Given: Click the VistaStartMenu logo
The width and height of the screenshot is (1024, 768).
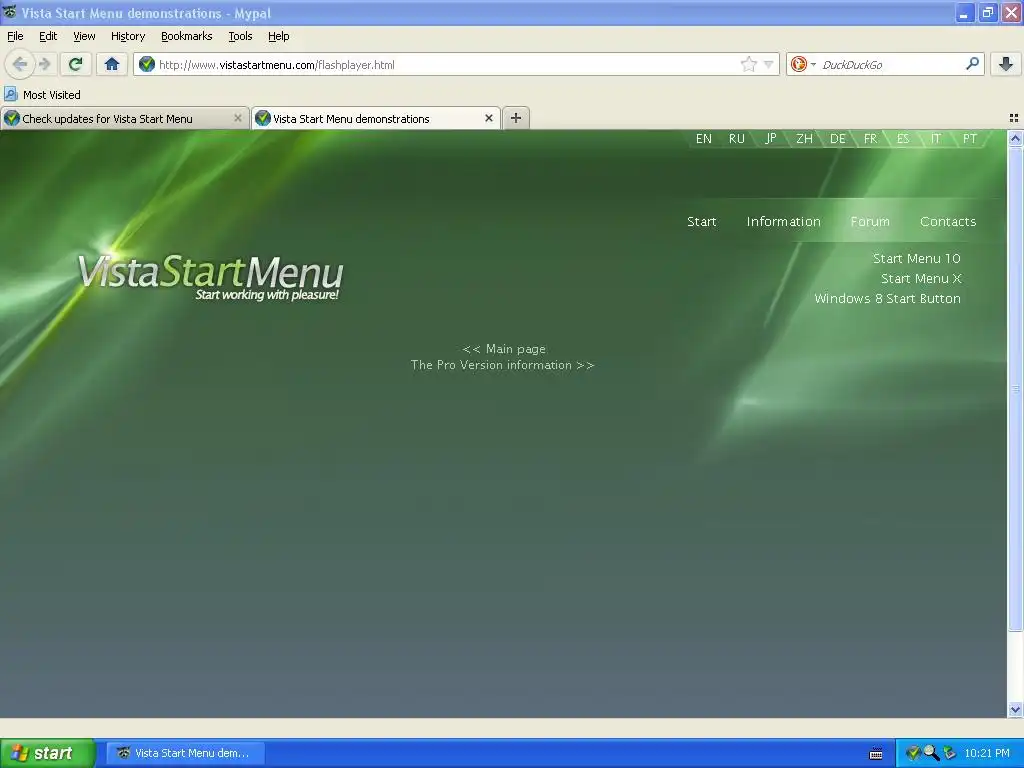Looking at the screenshot, I should tap(210, 277).
